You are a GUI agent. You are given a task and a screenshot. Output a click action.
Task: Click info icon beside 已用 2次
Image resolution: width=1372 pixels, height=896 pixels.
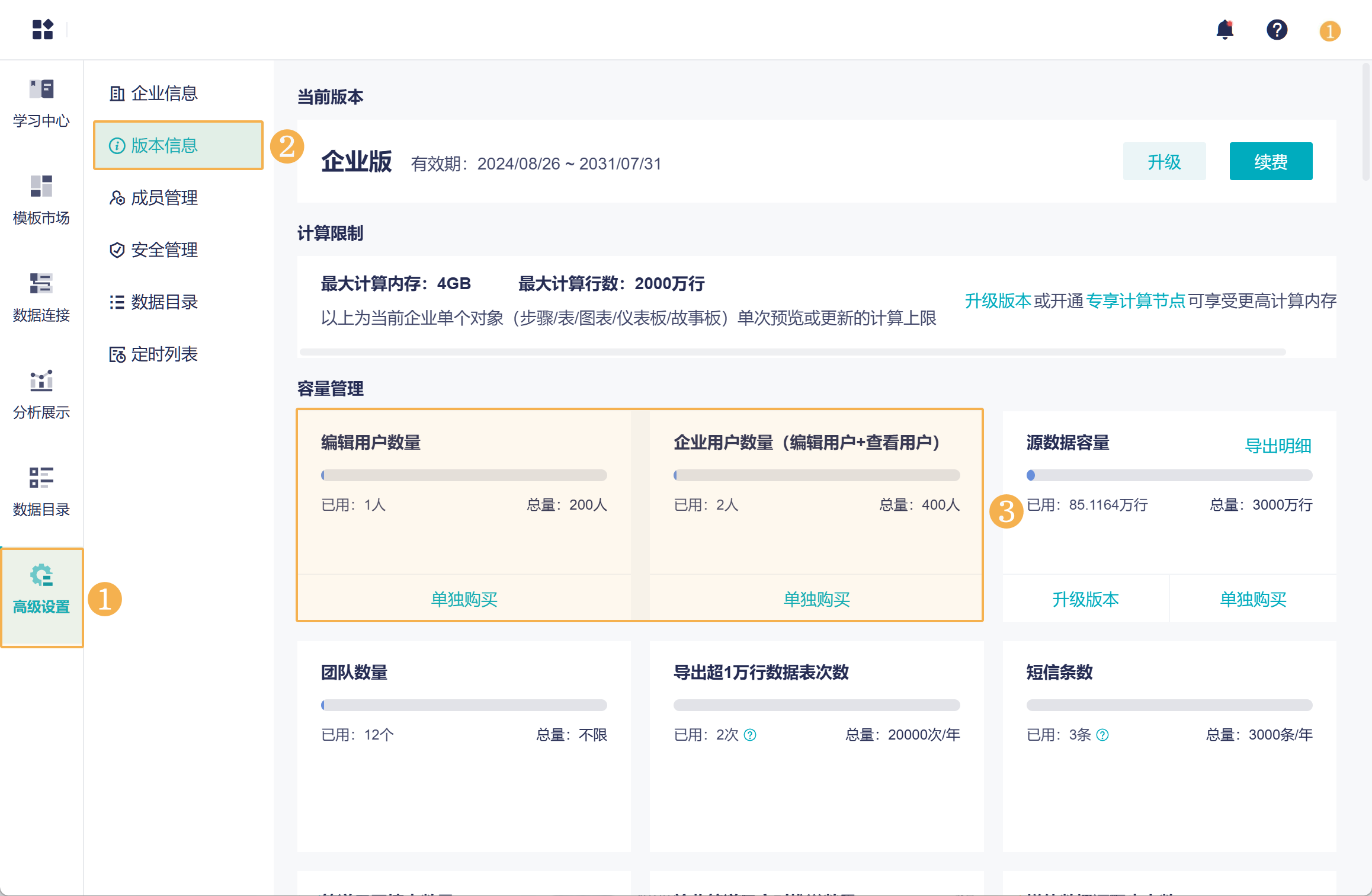pyautogui.click(x=750, y=735)
